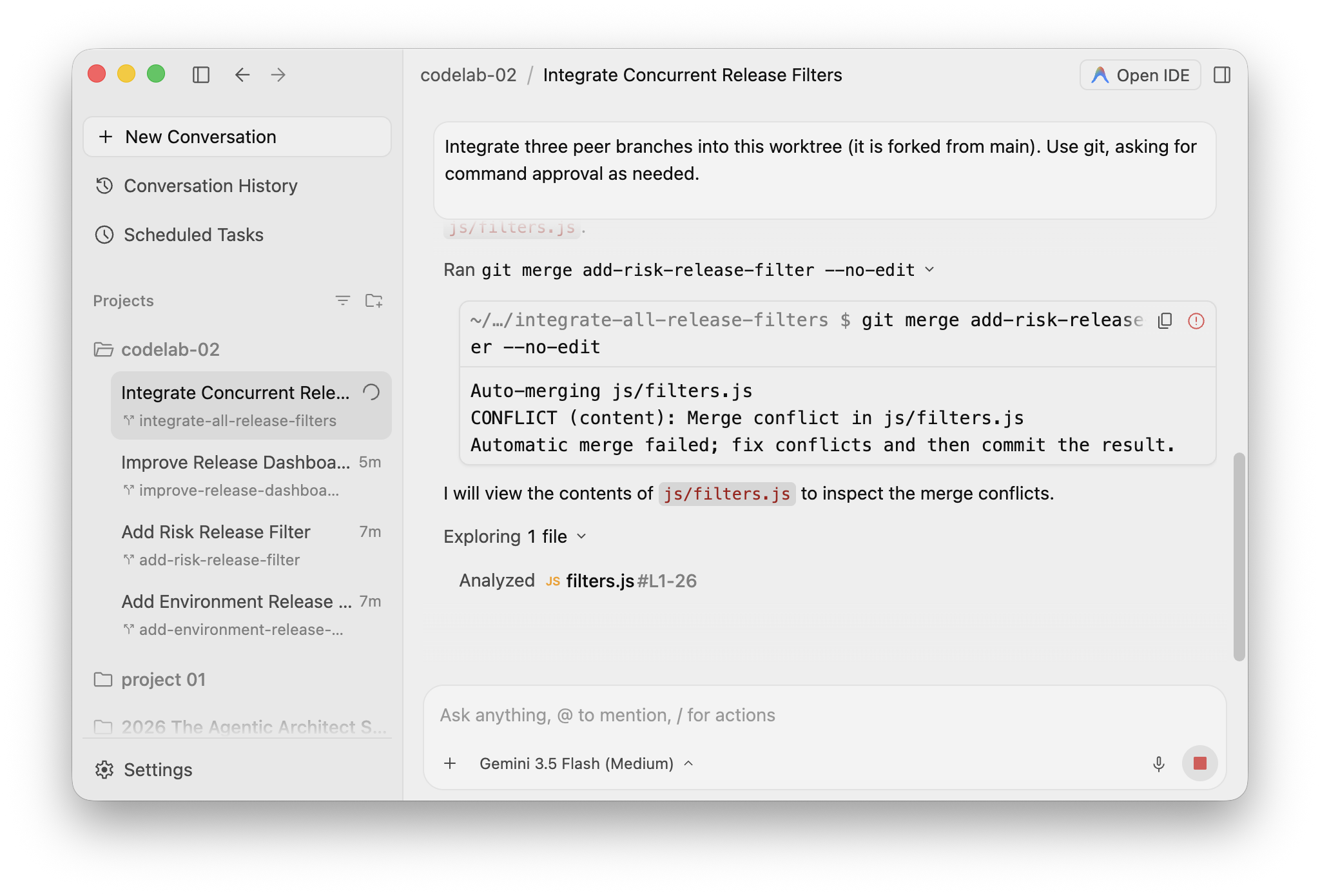Viewport: 1320px width, 896px height.
Task: Click the user prompt message bubble
Action: 824,170
